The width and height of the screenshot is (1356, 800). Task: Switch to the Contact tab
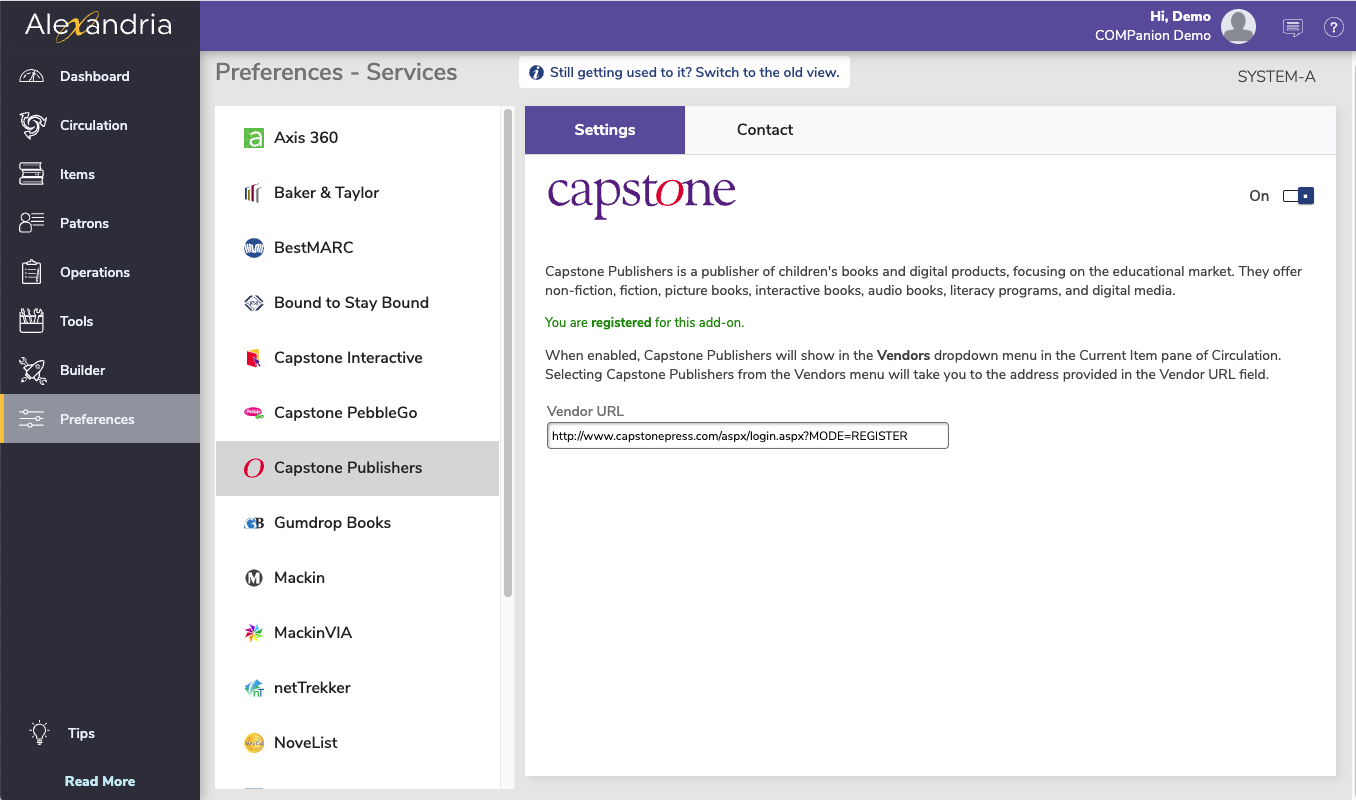764,130
